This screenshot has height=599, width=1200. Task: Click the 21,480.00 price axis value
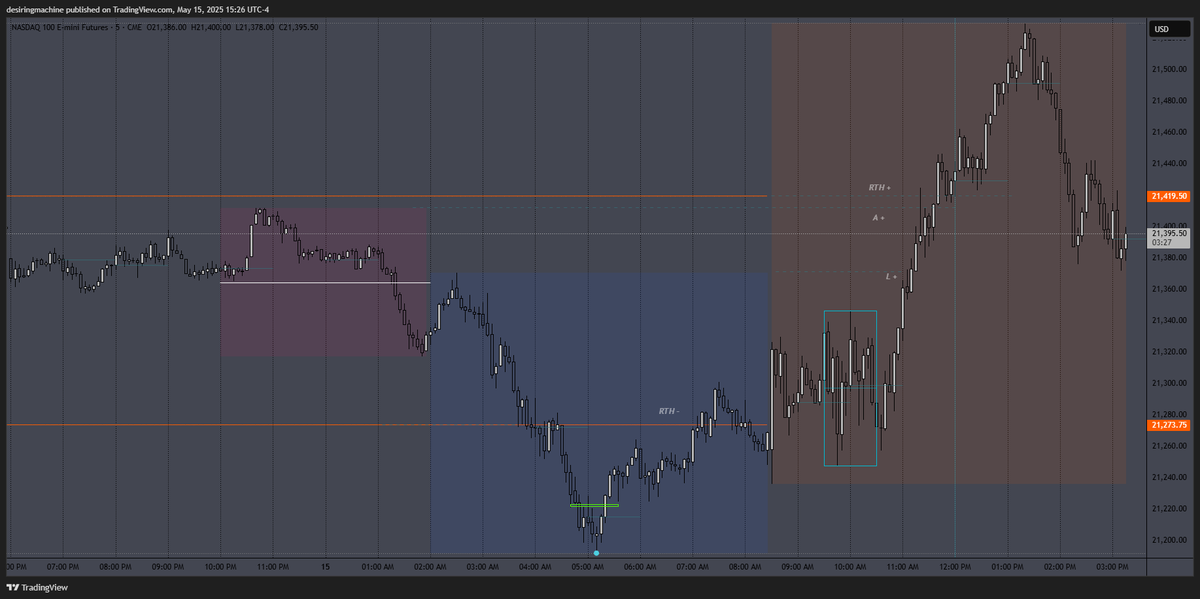(x=1169, y=100)
